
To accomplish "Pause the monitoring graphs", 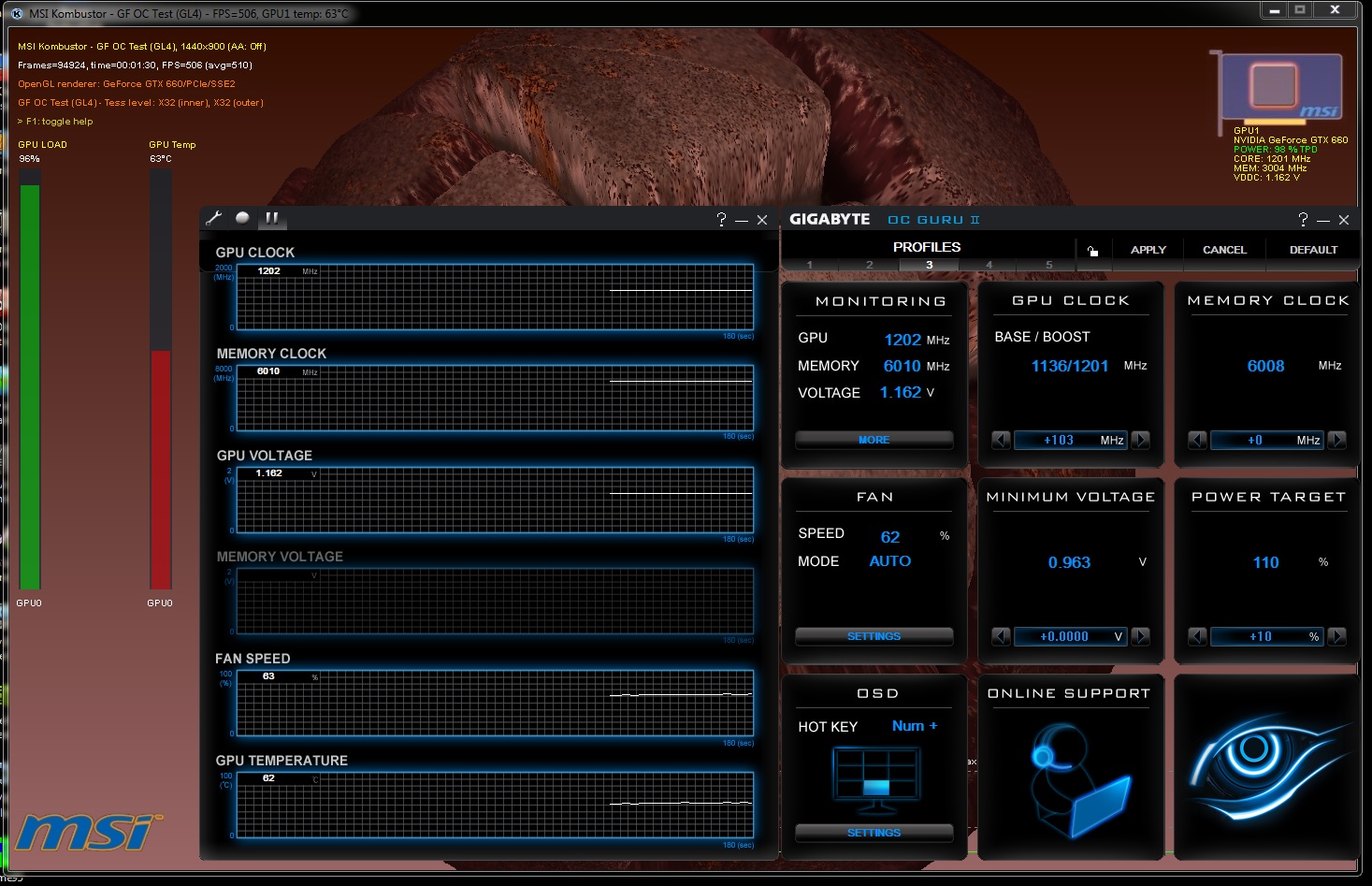I will pos(271,218).
